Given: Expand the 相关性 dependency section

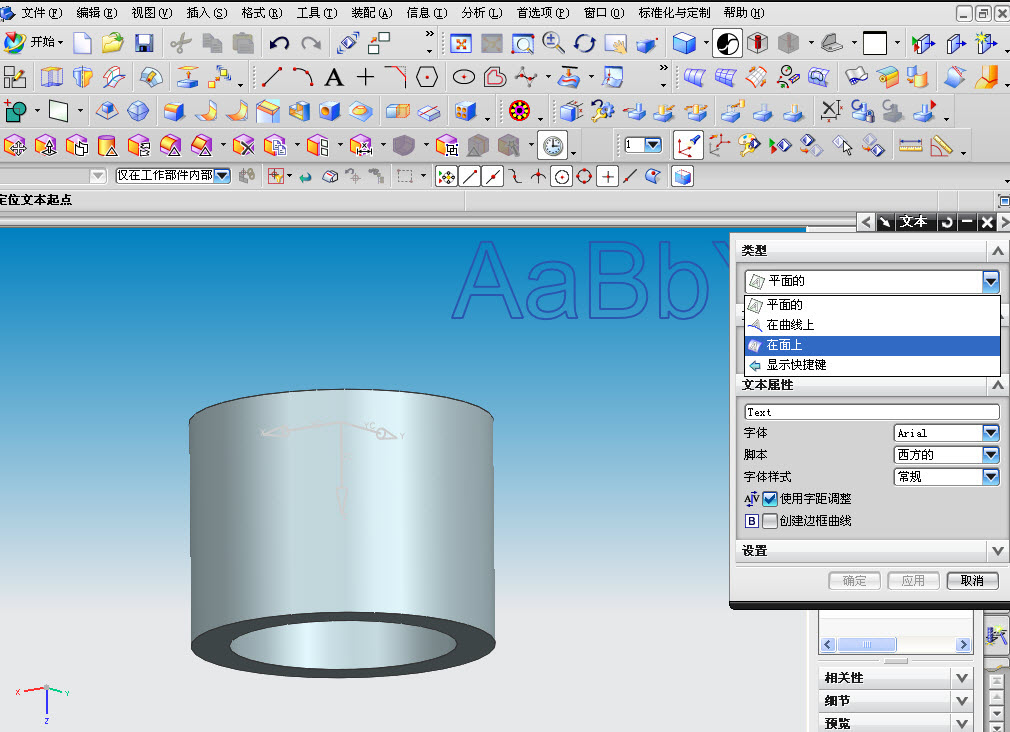Looking at the screenshot, I should pos(962,678).
